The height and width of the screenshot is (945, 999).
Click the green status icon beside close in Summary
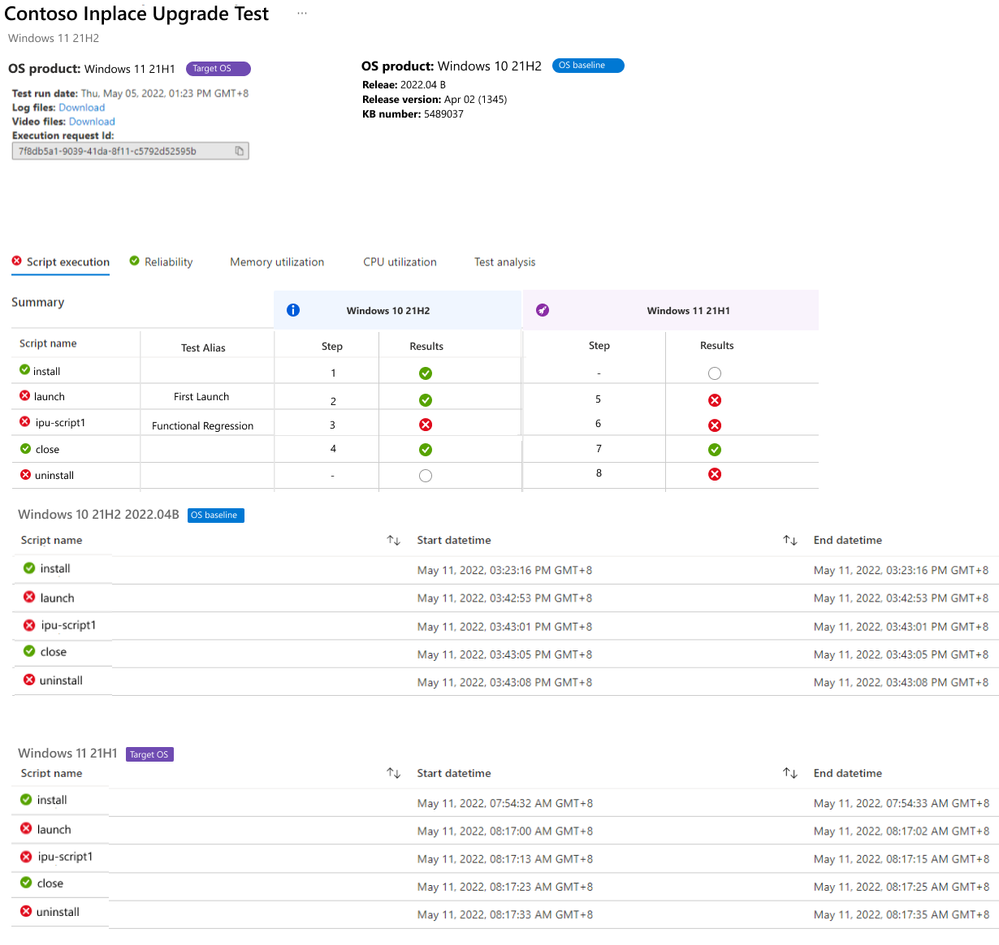[25, 449]
